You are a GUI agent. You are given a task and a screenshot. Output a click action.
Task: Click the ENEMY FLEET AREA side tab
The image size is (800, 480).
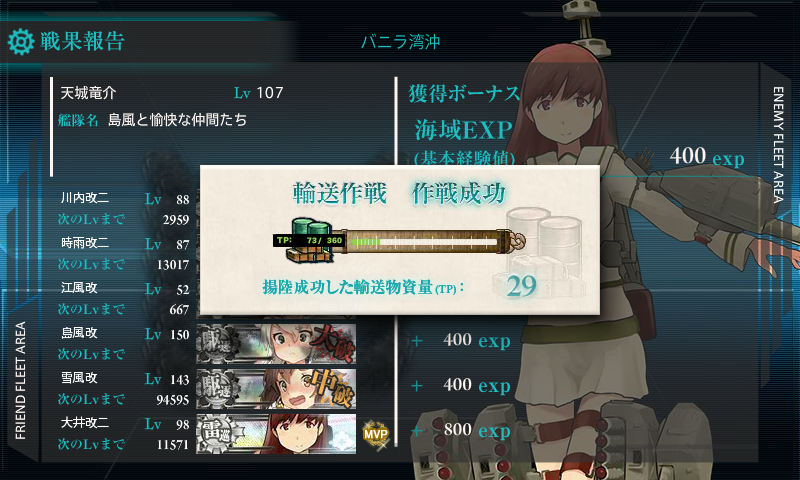coord(778,145)
